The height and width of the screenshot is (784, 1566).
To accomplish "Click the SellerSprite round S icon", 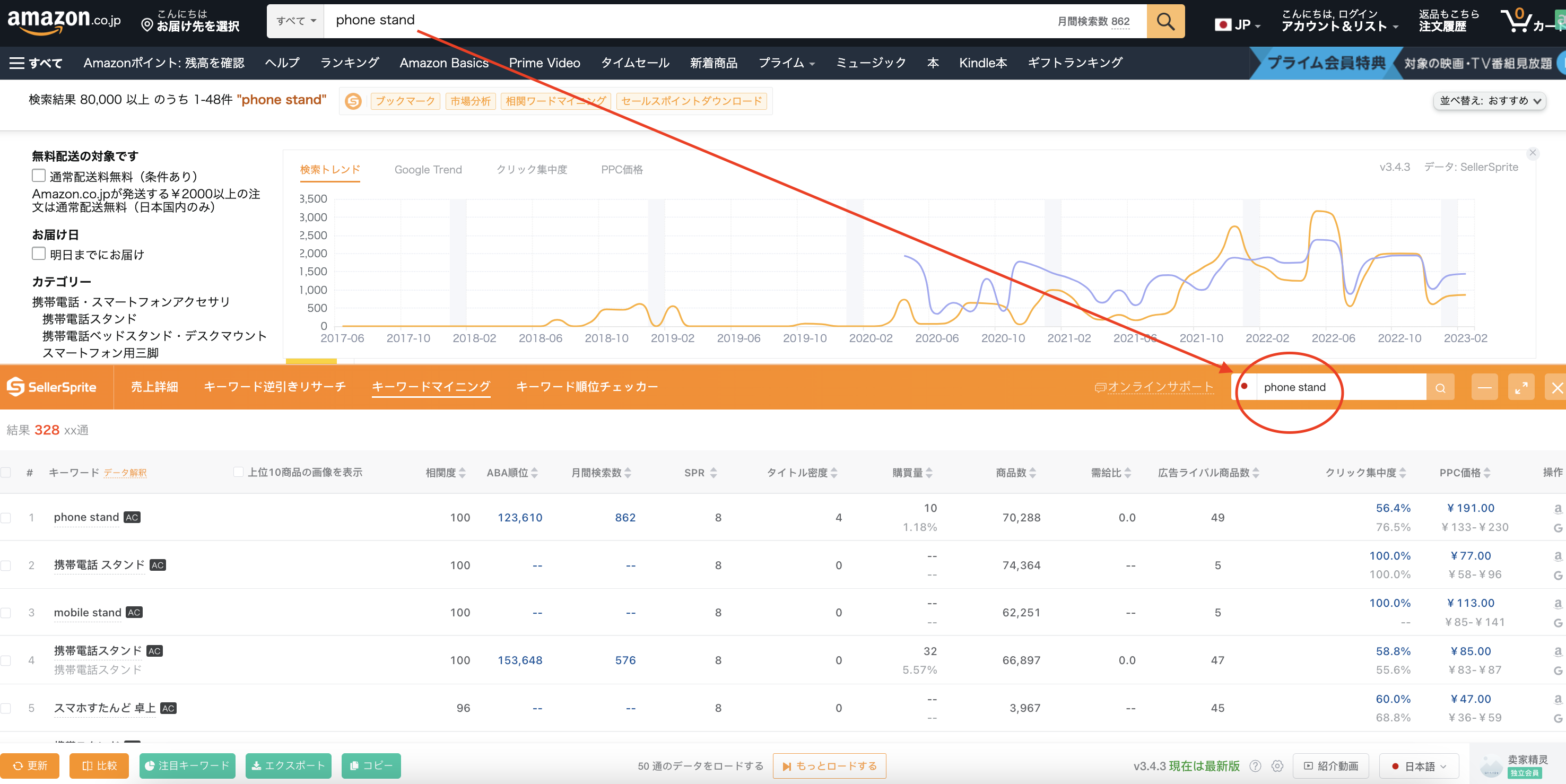I will 353,101.
